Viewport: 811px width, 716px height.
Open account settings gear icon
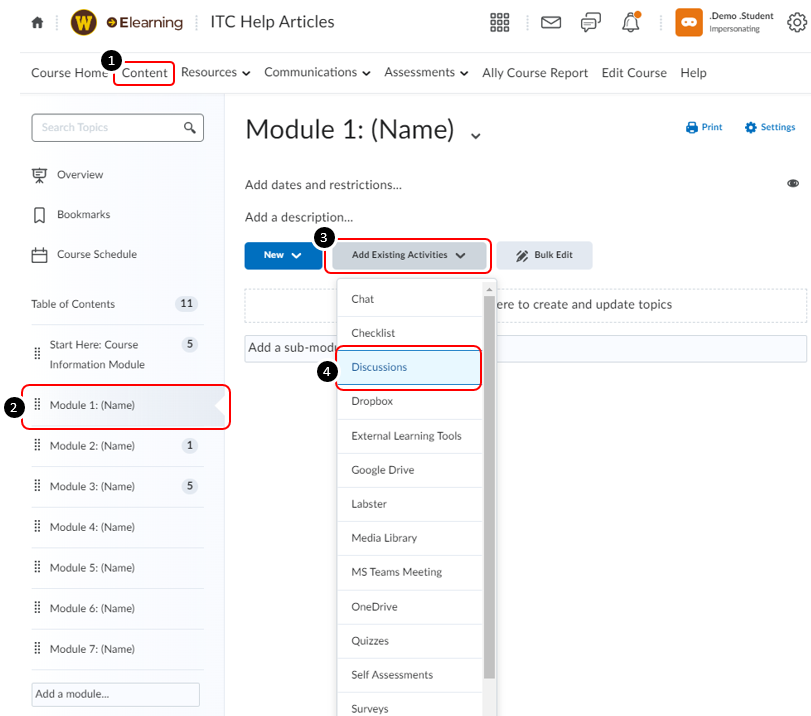click(797, 22)
